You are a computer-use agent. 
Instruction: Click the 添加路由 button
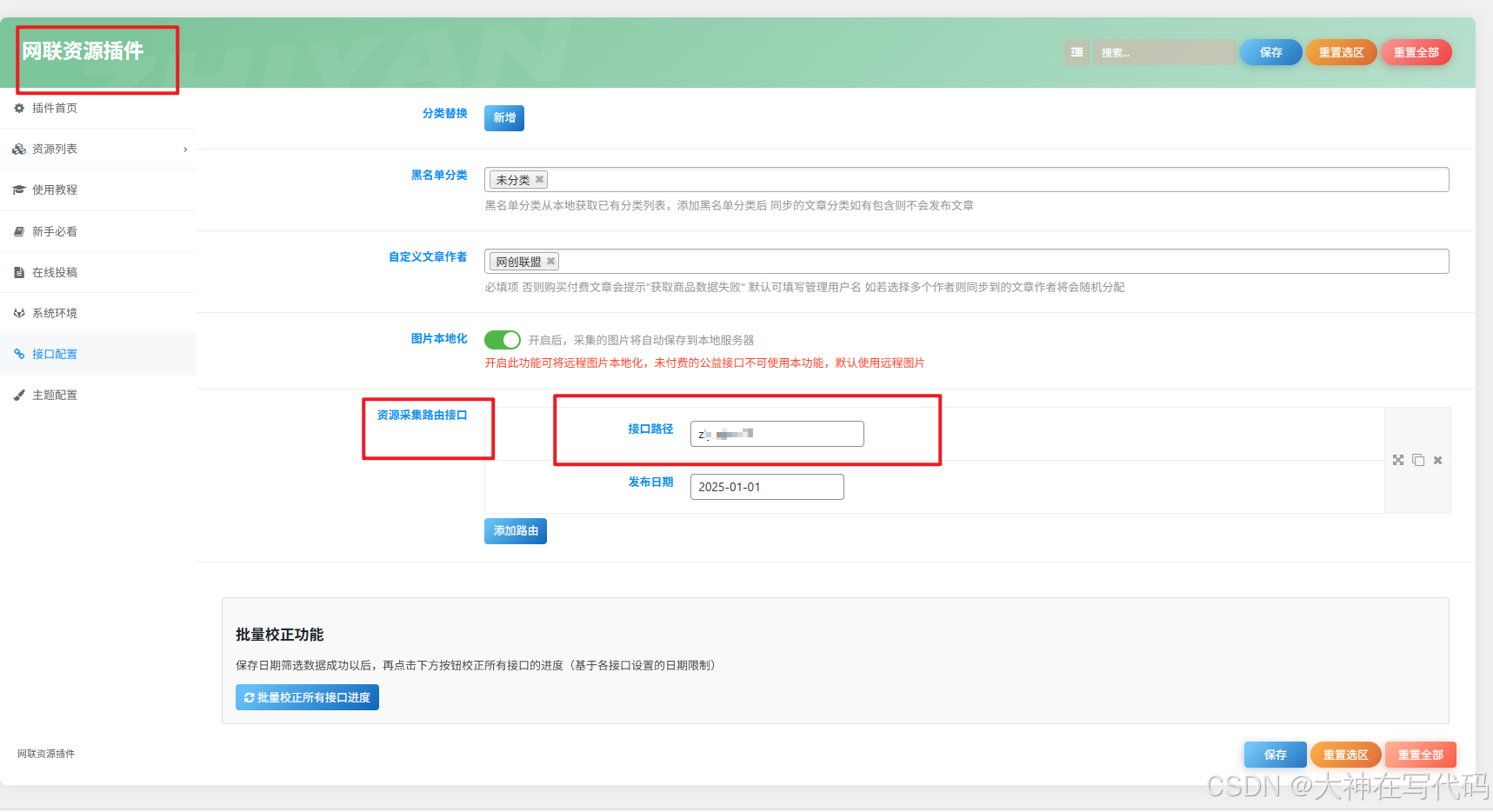[516, 530]
